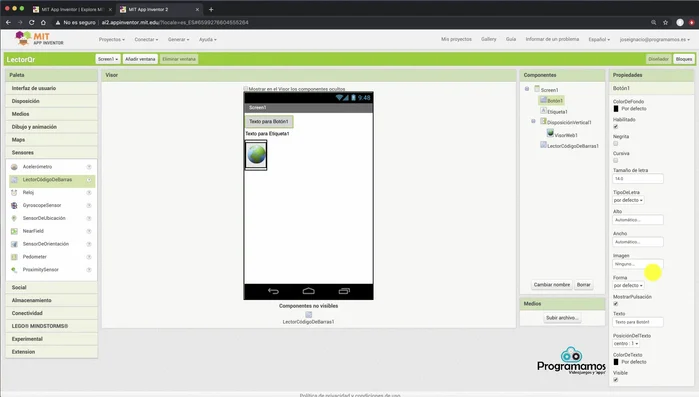Open Forma por defecto dropdown

tap(628, 285)
